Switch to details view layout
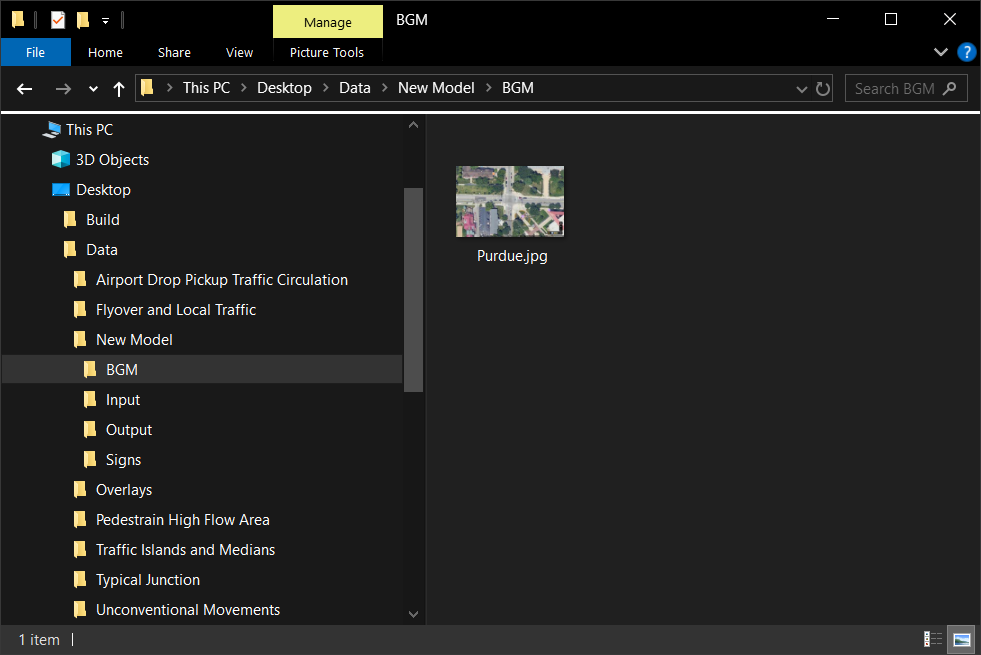Image resolution: width=981 pixels, height=655 pixels. [933, 640]
